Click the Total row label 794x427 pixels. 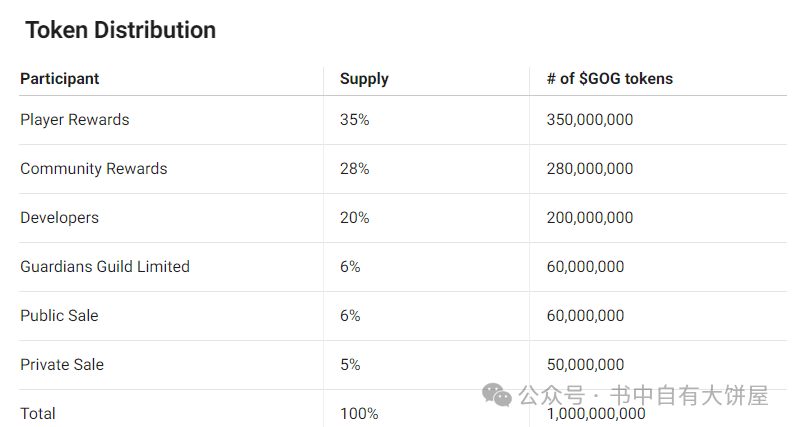click(38, 413)
